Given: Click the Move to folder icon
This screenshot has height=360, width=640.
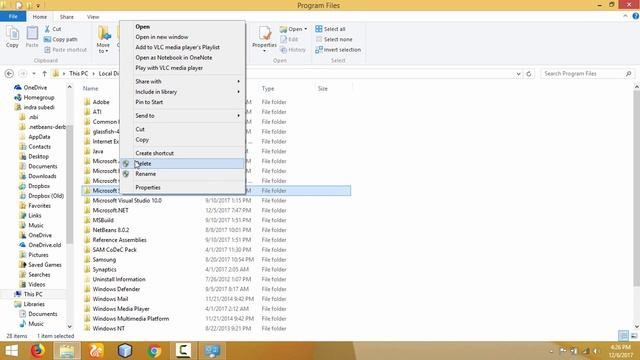Looking at the screenshot, I should click(x=103, y=33).
